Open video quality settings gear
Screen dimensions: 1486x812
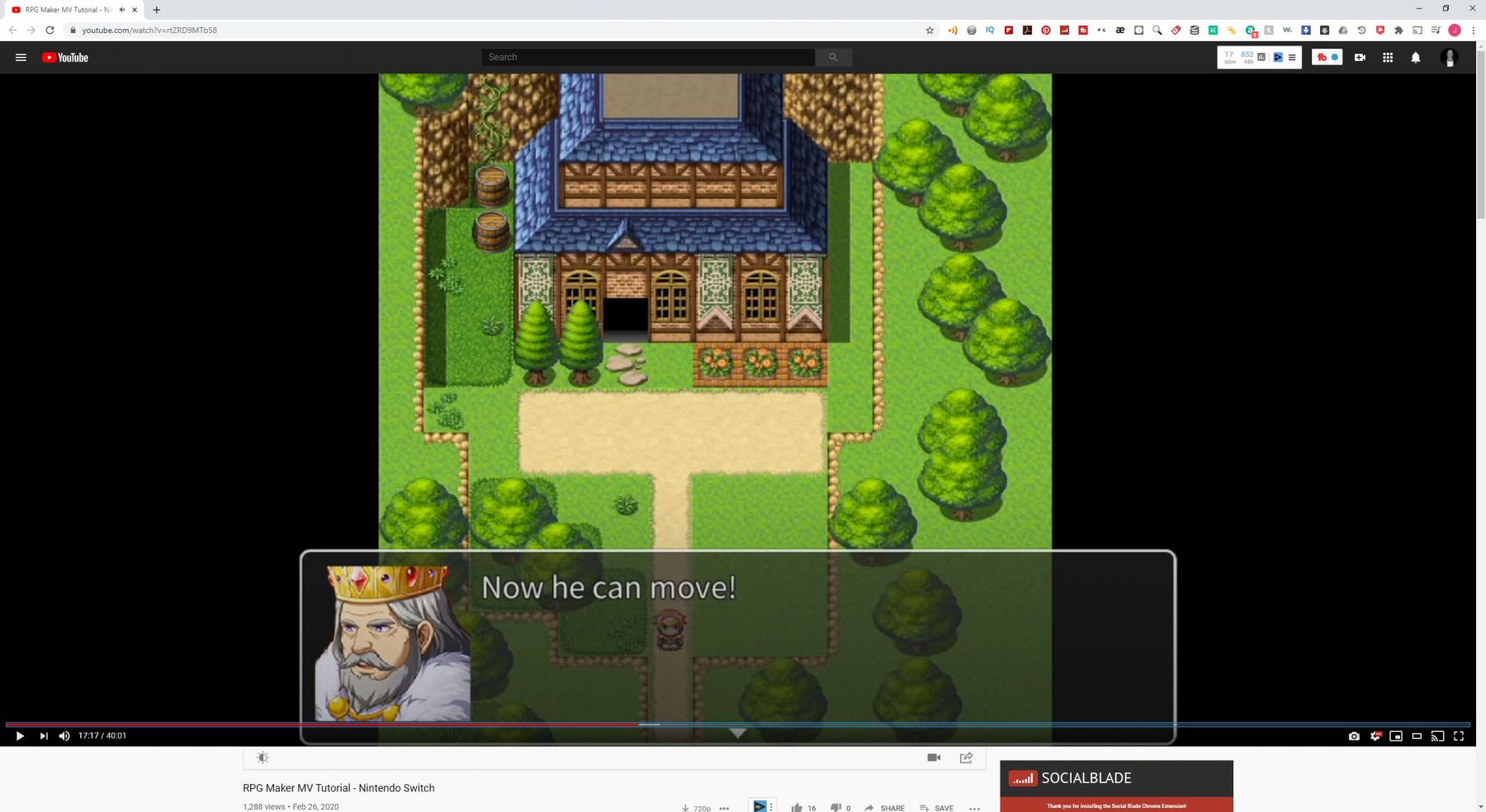click(x=1375, y=736)
